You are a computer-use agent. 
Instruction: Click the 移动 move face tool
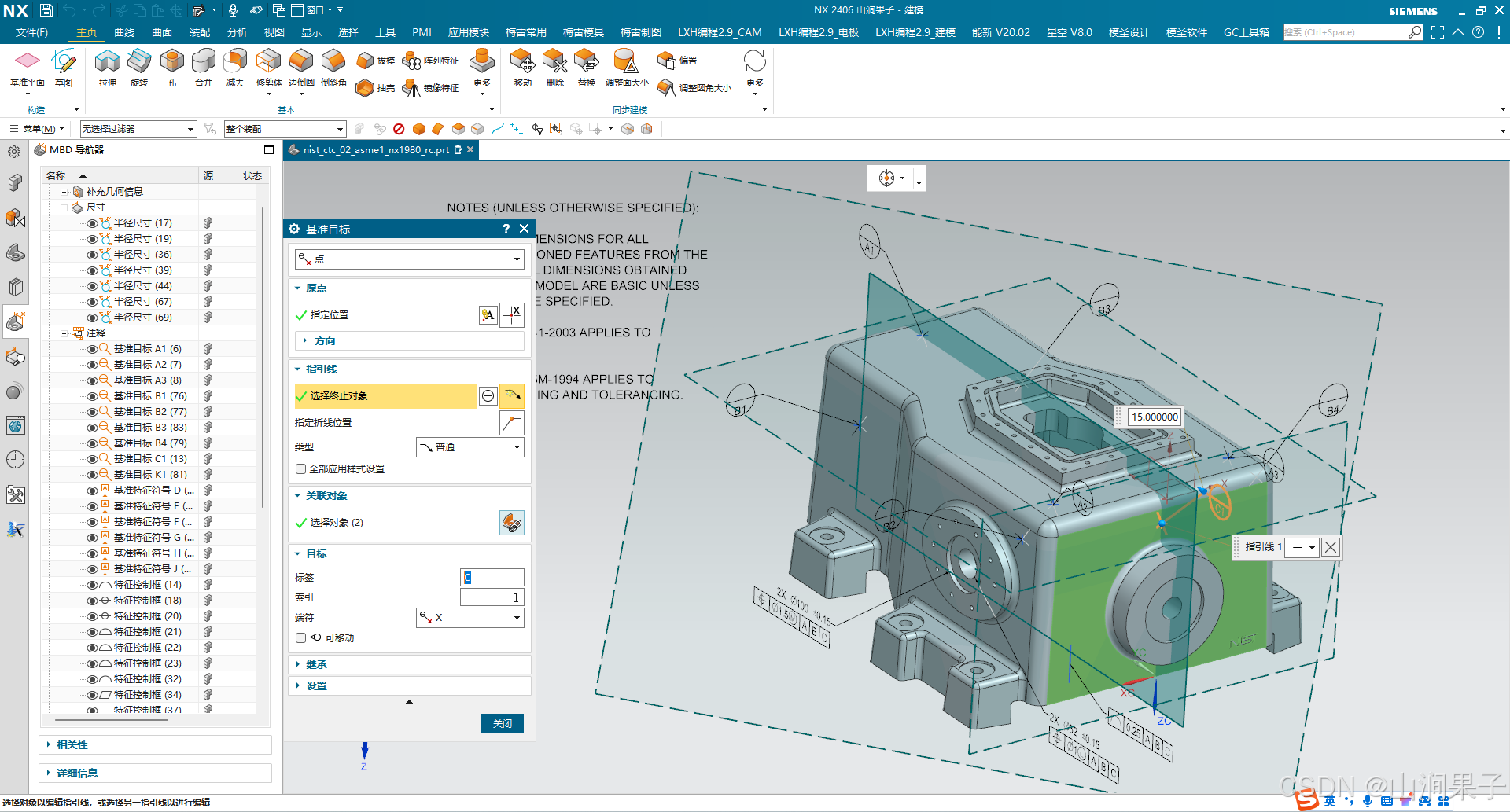click(522, 68)
